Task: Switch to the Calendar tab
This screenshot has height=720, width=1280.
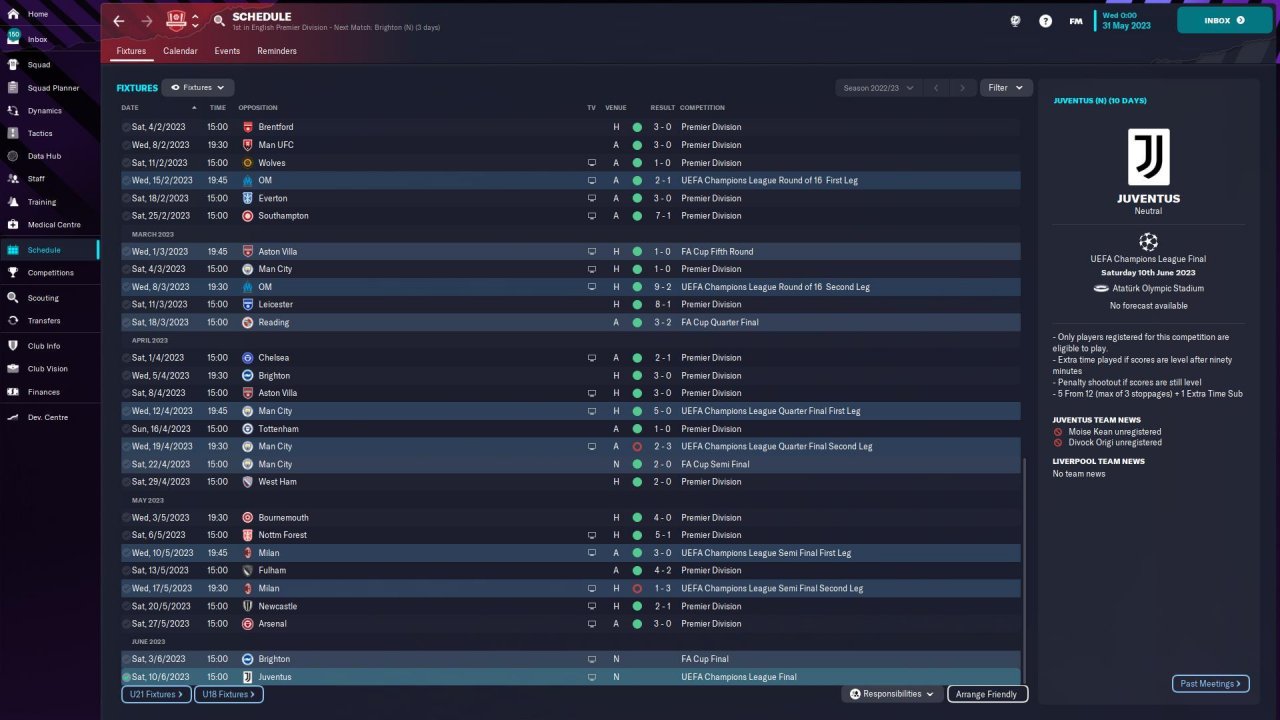Action: click(x=180, y=51)
